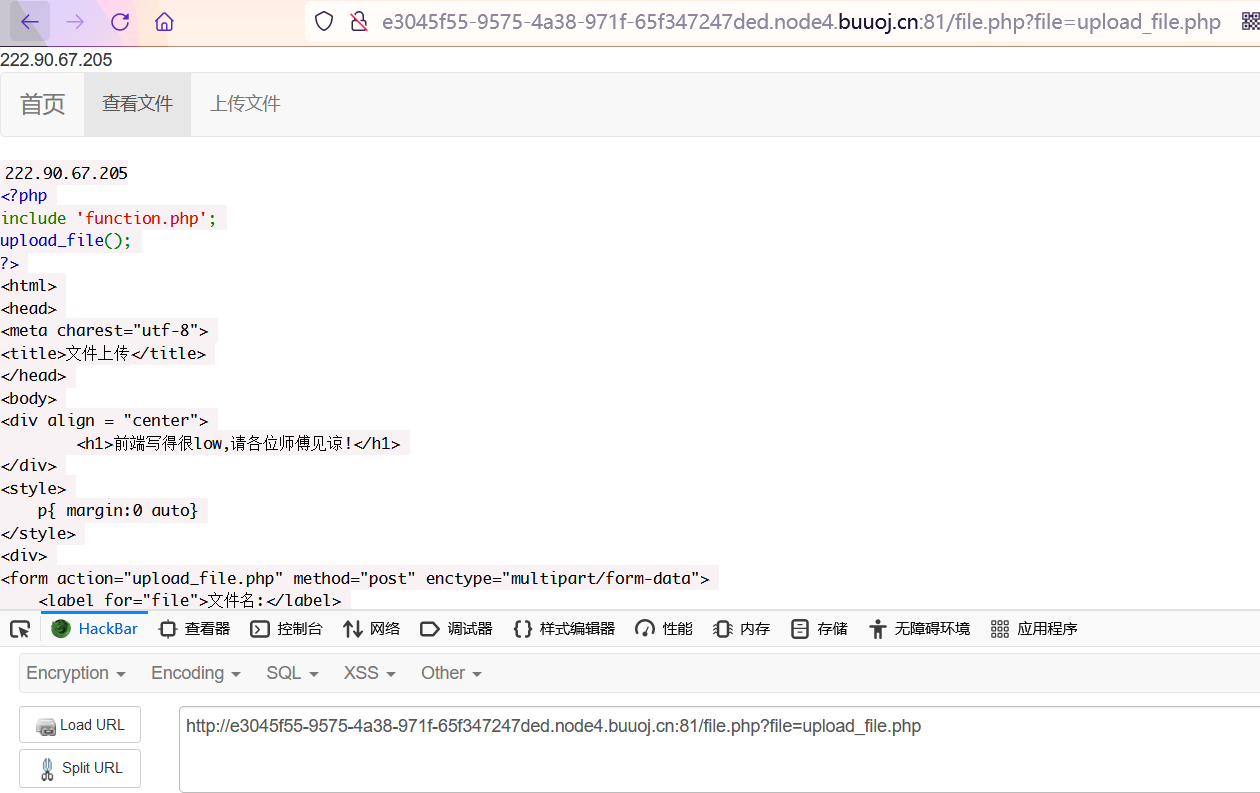Click the browser forward arrow
1260x793 pixels.
click(x=75, y=22)
